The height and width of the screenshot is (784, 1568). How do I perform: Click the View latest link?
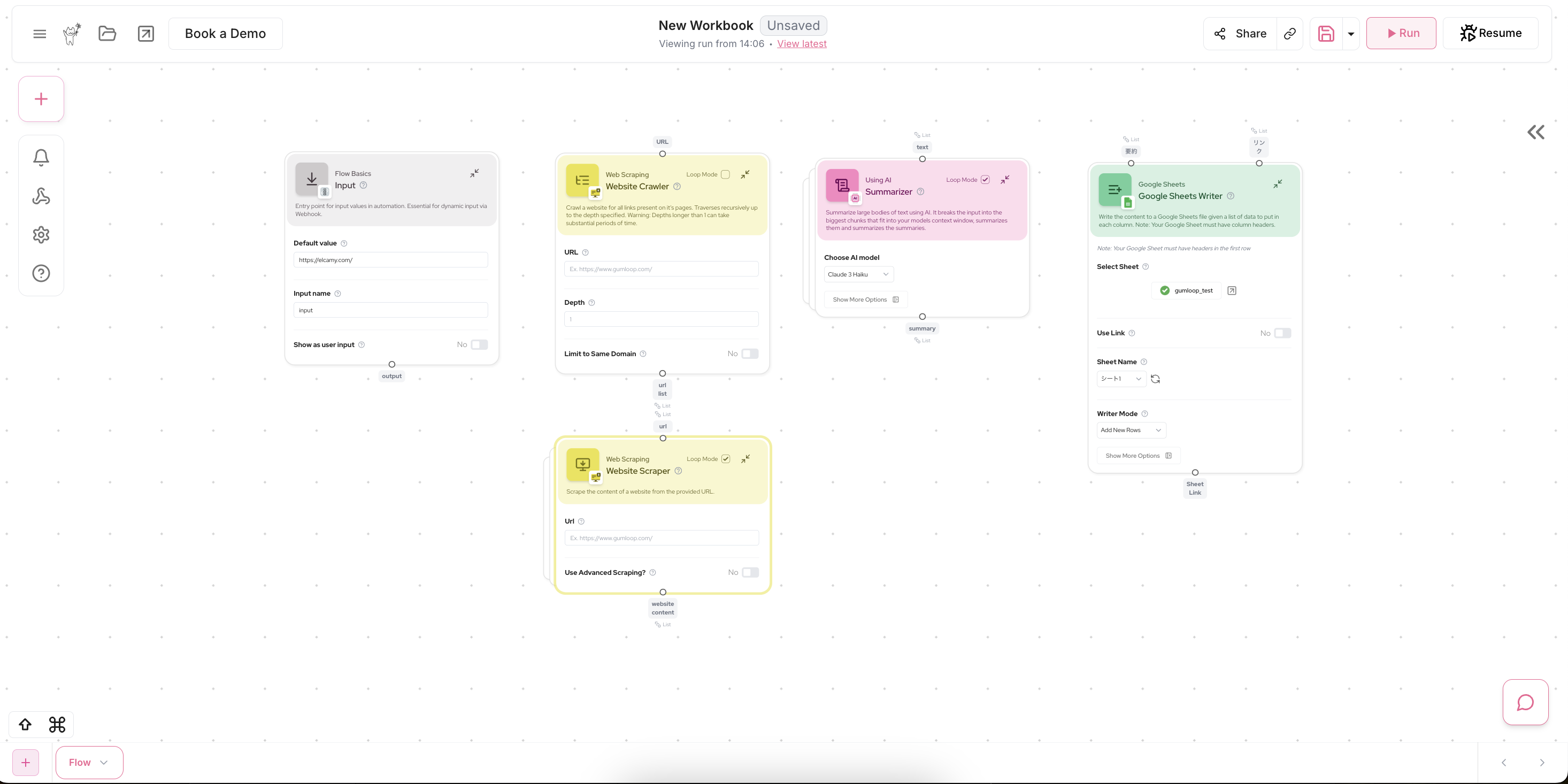[801, 44]
